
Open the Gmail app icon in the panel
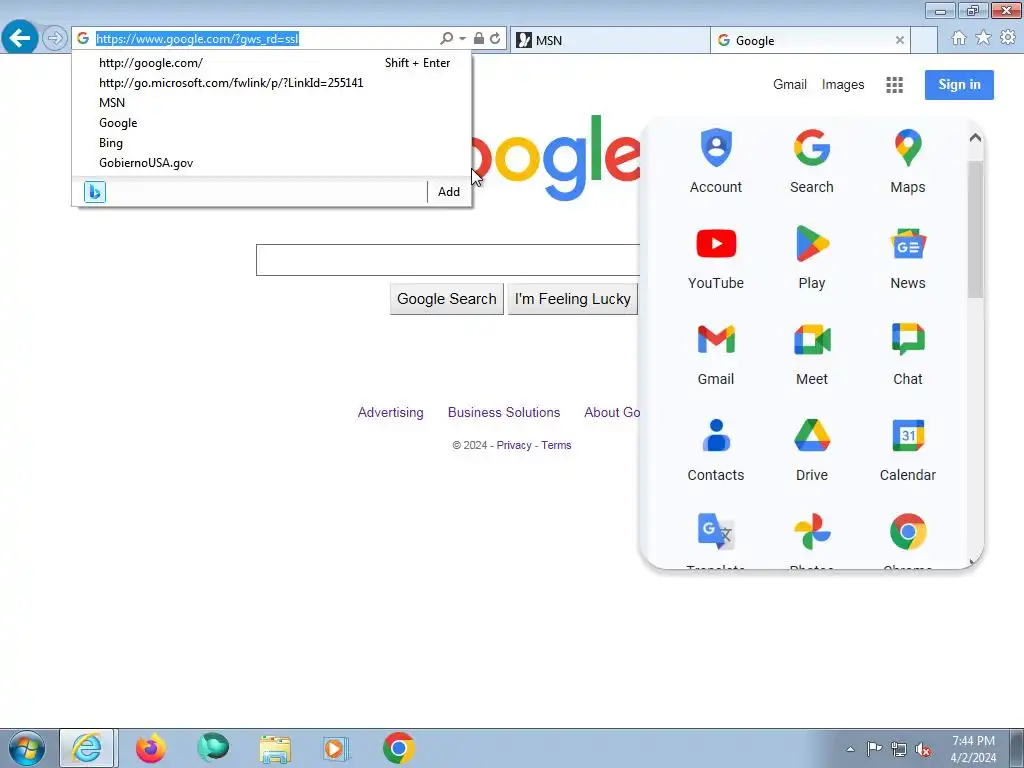click(x=716, y=353)
